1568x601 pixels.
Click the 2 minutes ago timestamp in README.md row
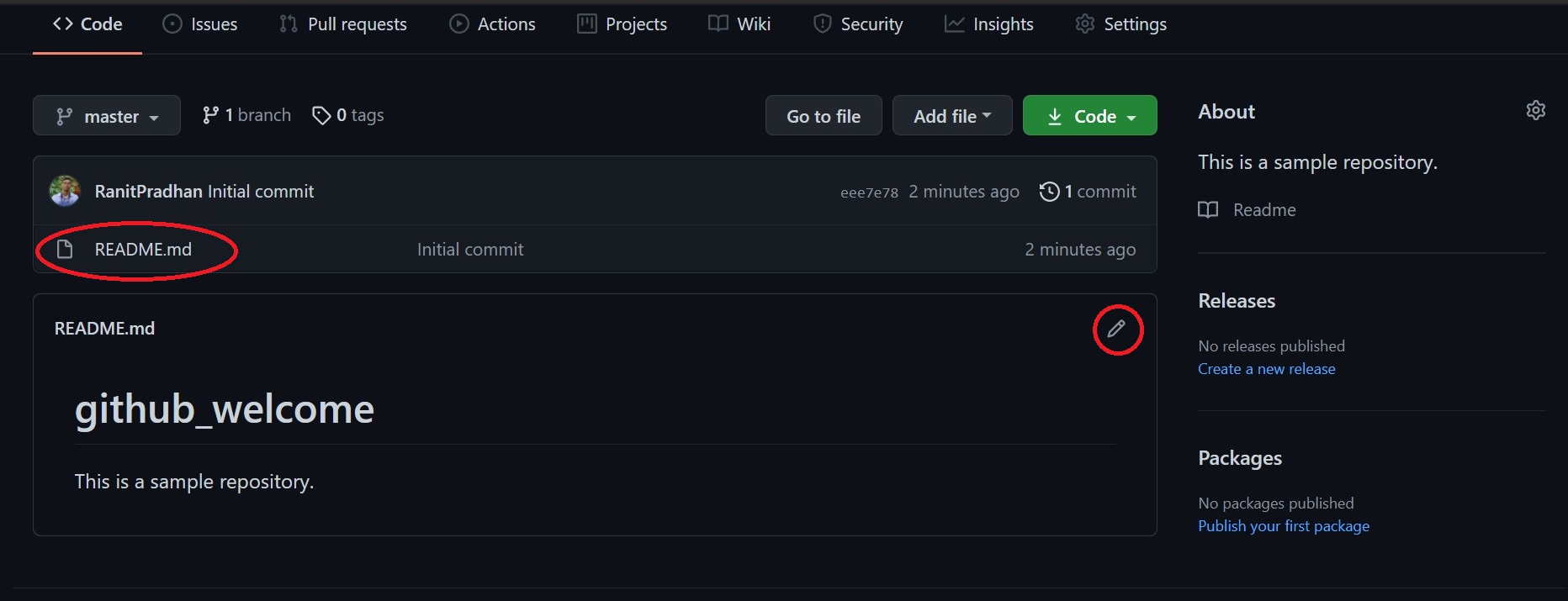coord(1080,250)
